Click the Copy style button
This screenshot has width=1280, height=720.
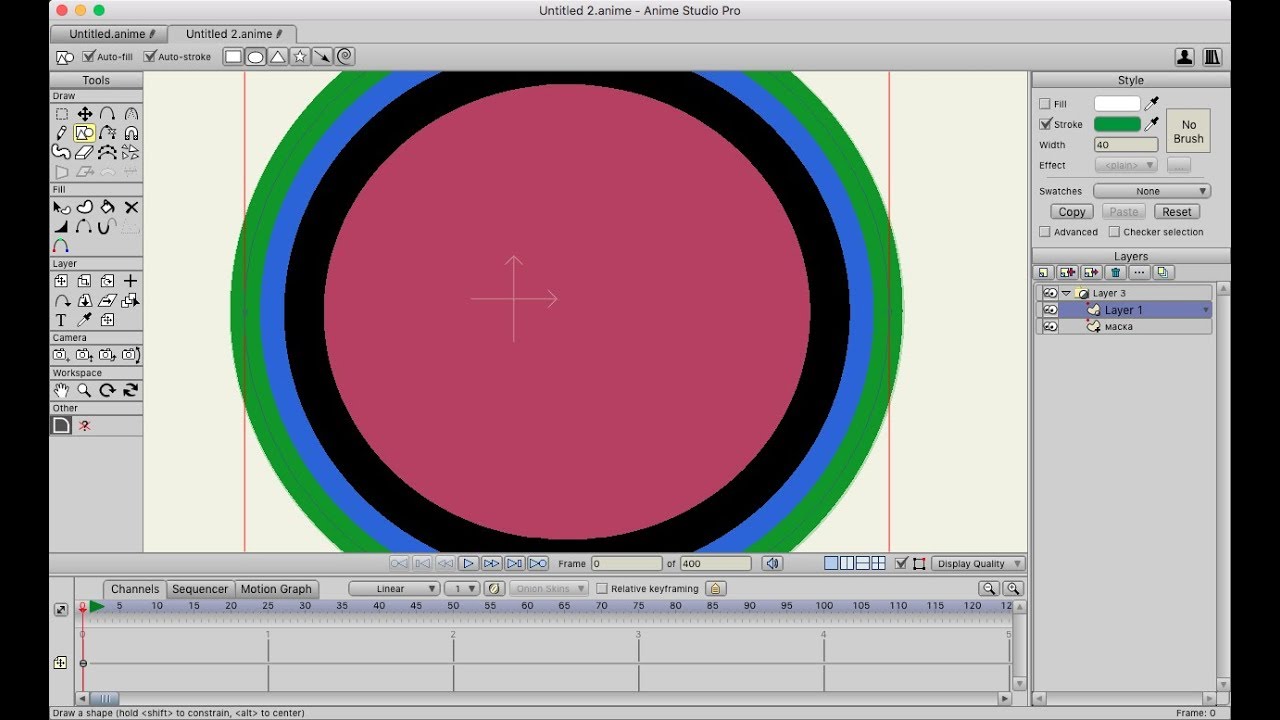pyautogui.click(x=1072, y=212)
